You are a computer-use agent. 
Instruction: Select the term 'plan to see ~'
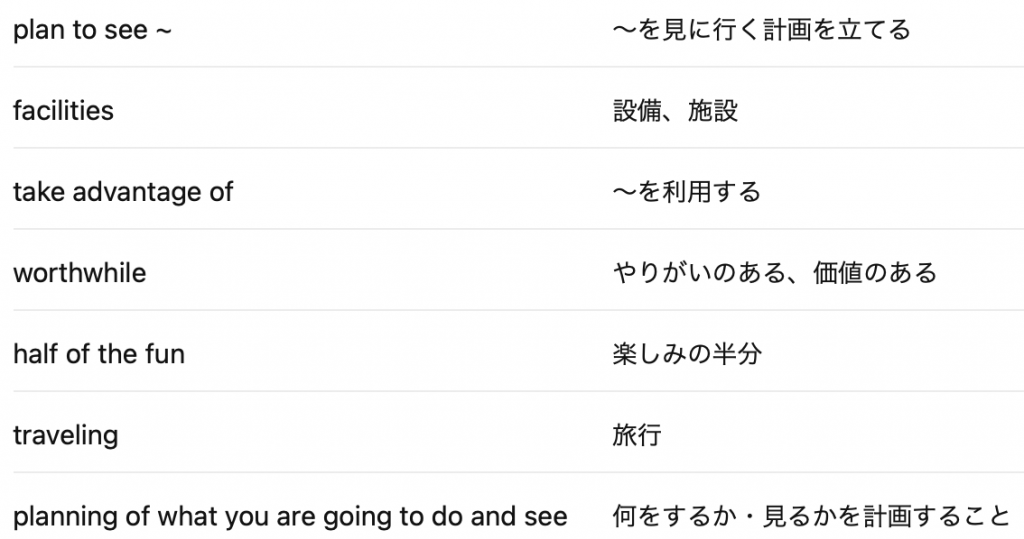pos(92,30)
